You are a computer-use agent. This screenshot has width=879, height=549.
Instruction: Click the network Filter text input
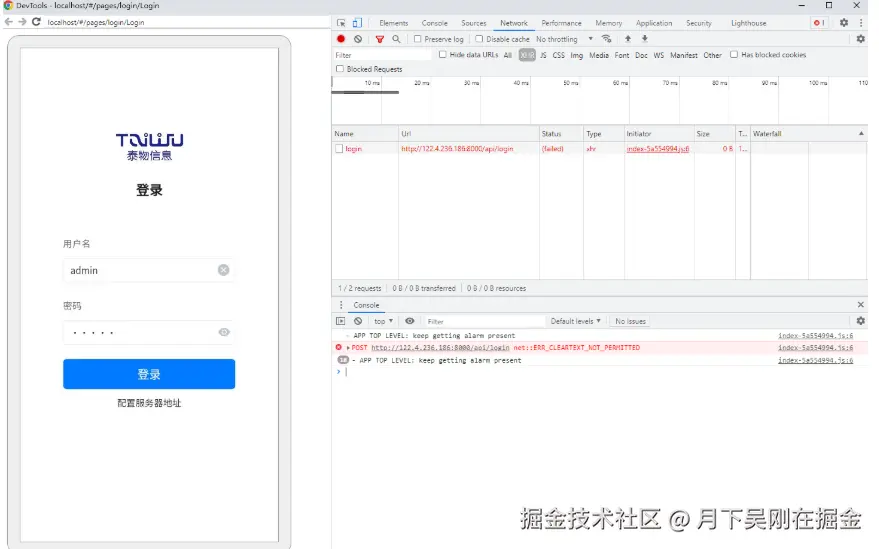point(383,55)
